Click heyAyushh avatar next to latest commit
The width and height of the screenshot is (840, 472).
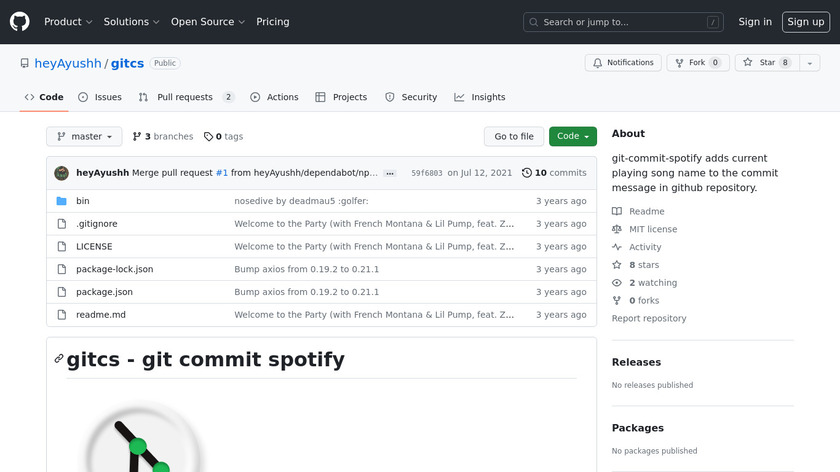coord(61,173)
